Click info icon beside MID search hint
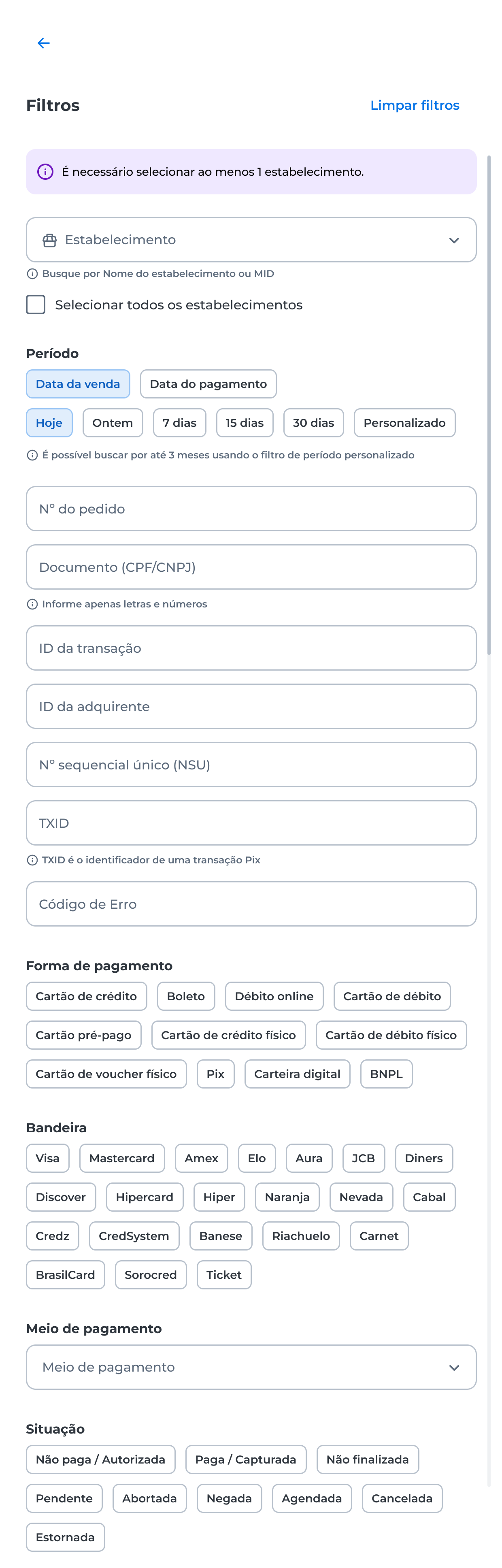 (x=32, y=274)
